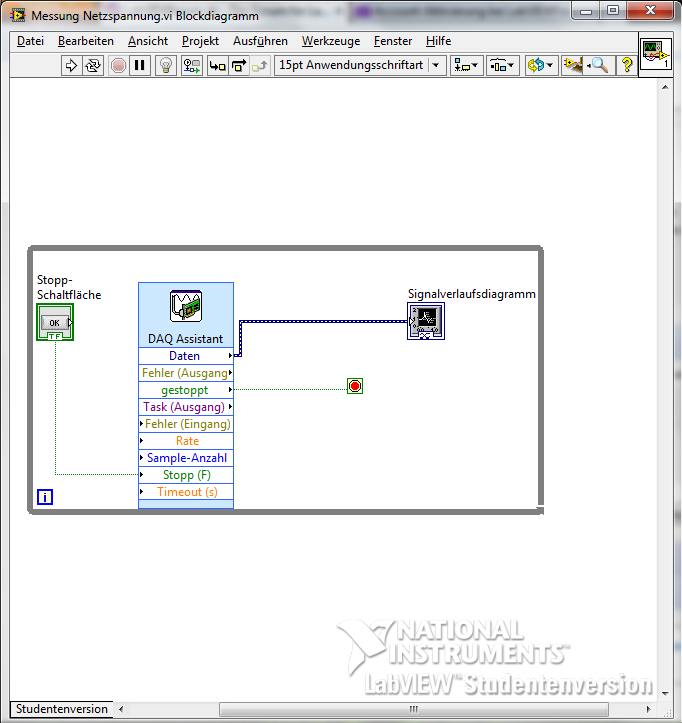Click the Timeout (s) input terminal
This screenshot has height=723, width=682.
coord(186,492)
